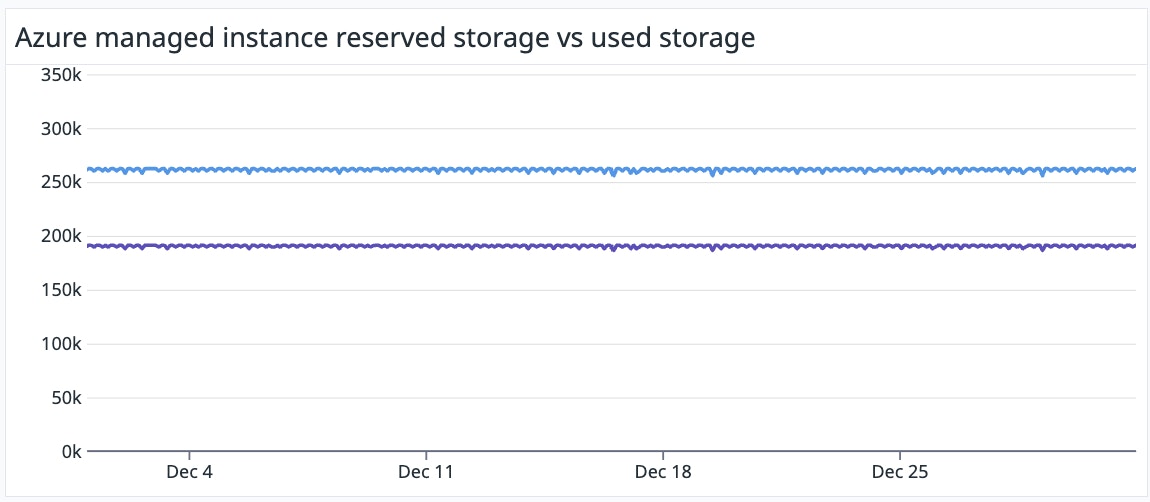Click the 150k y-axis label
The image size is (1150, 502).
click(x=61, y=291)
